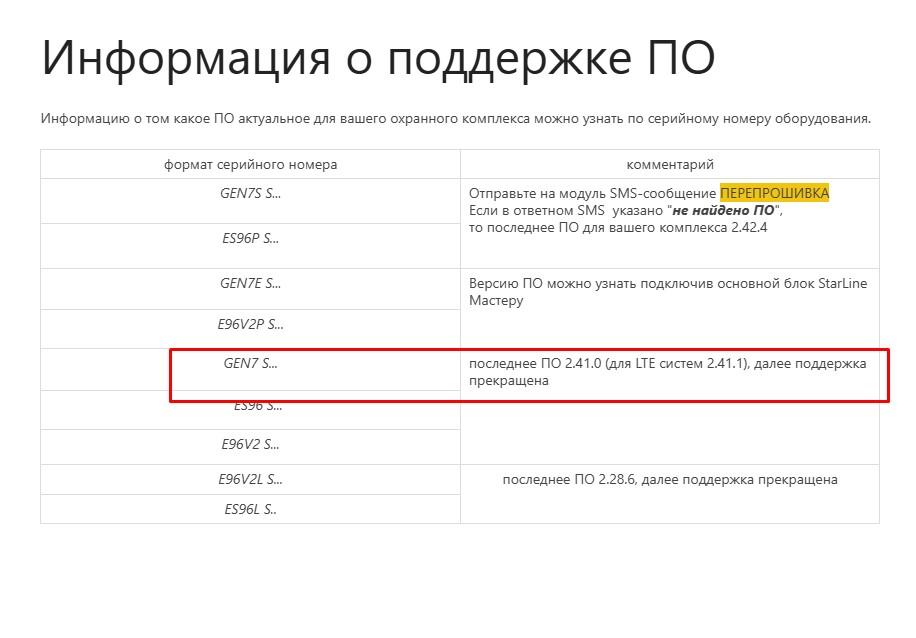Select the E96V2P S... serial format cell
This screenshot has width=916, height=638.
tap(250, 324)
